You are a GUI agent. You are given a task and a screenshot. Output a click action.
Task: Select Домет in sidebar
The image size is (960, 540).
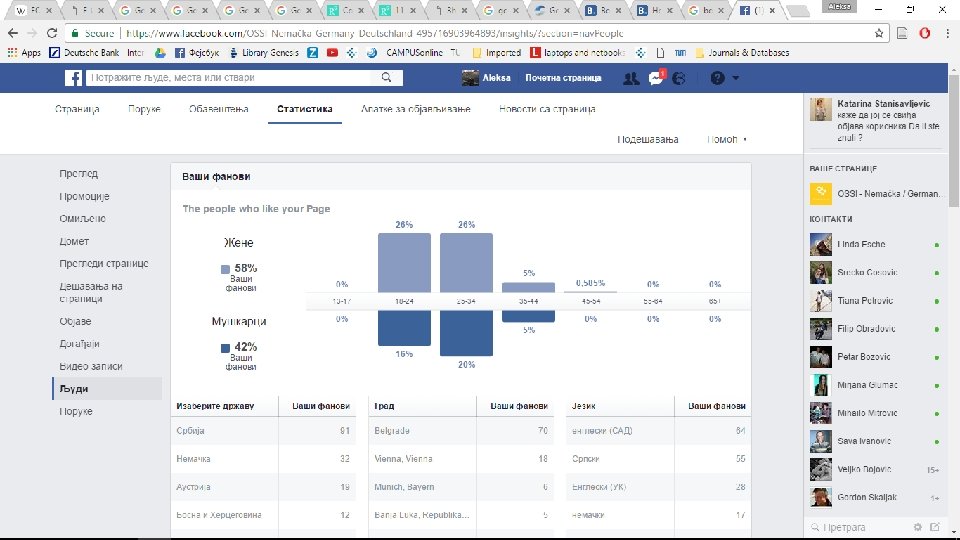[74, 241]
